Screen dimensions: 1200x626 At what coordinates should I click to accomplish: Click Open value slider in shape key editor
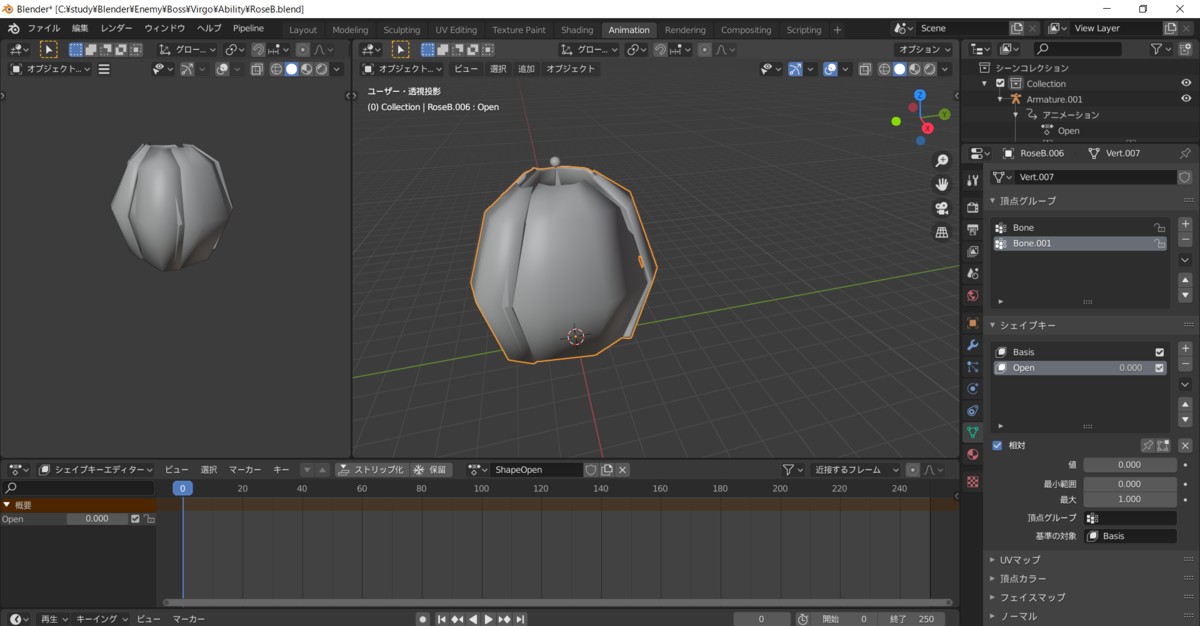[97, 519]
